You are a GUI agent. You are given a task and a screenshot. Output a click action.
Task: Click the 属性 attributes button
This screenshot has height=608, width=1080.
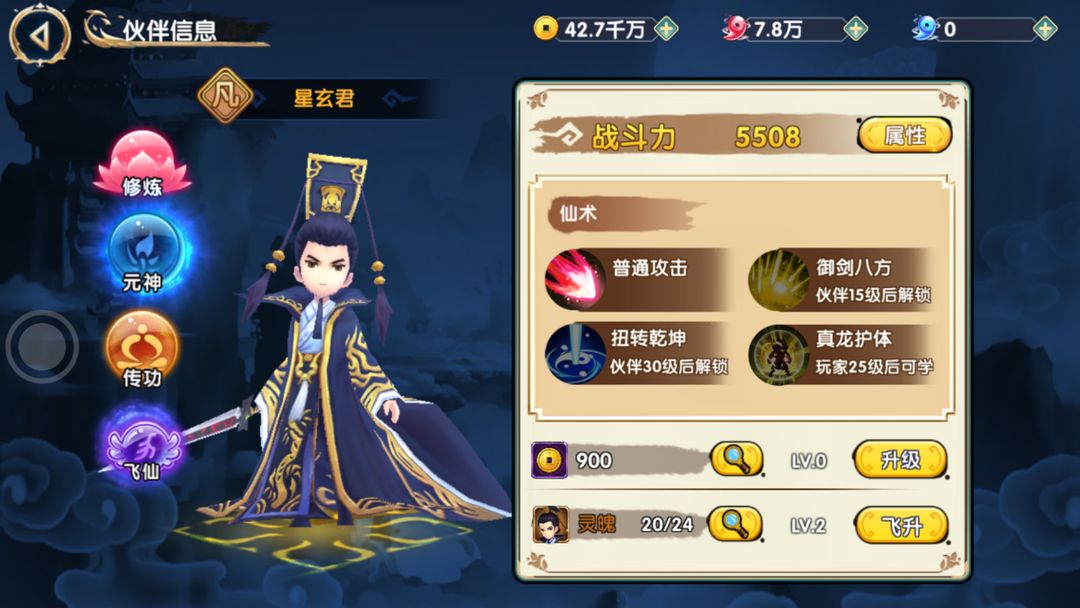(904, 135)
